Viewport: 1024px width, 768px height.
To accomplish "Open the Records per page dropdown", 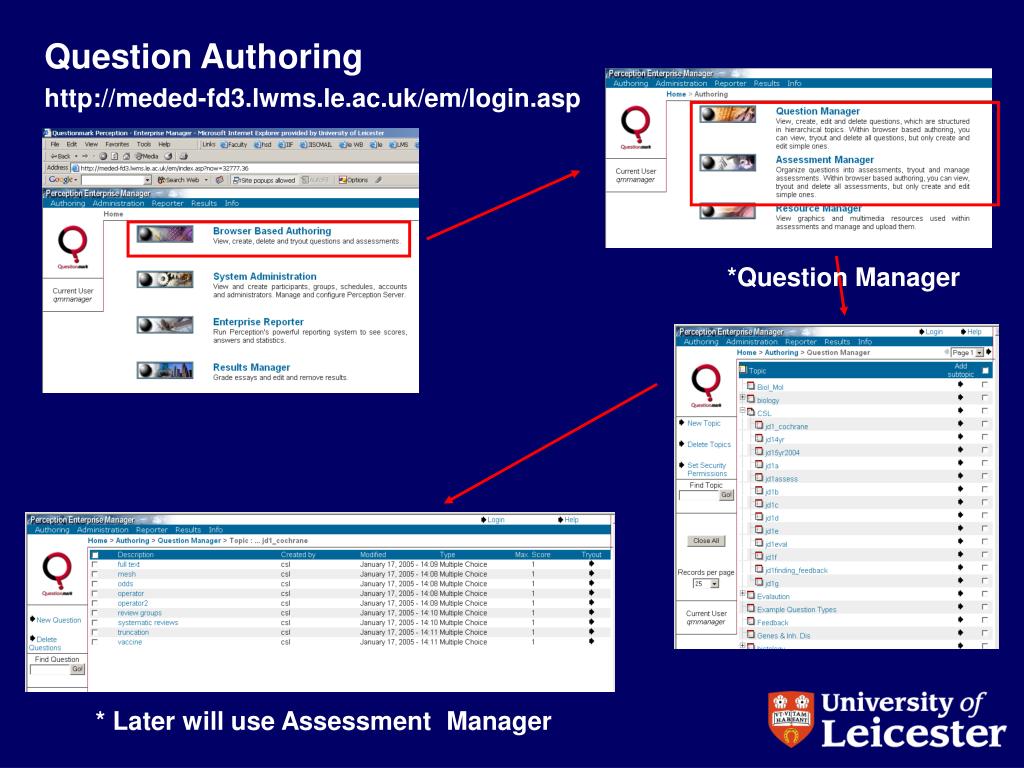I will pyautogui.click(x=714, y=584).
